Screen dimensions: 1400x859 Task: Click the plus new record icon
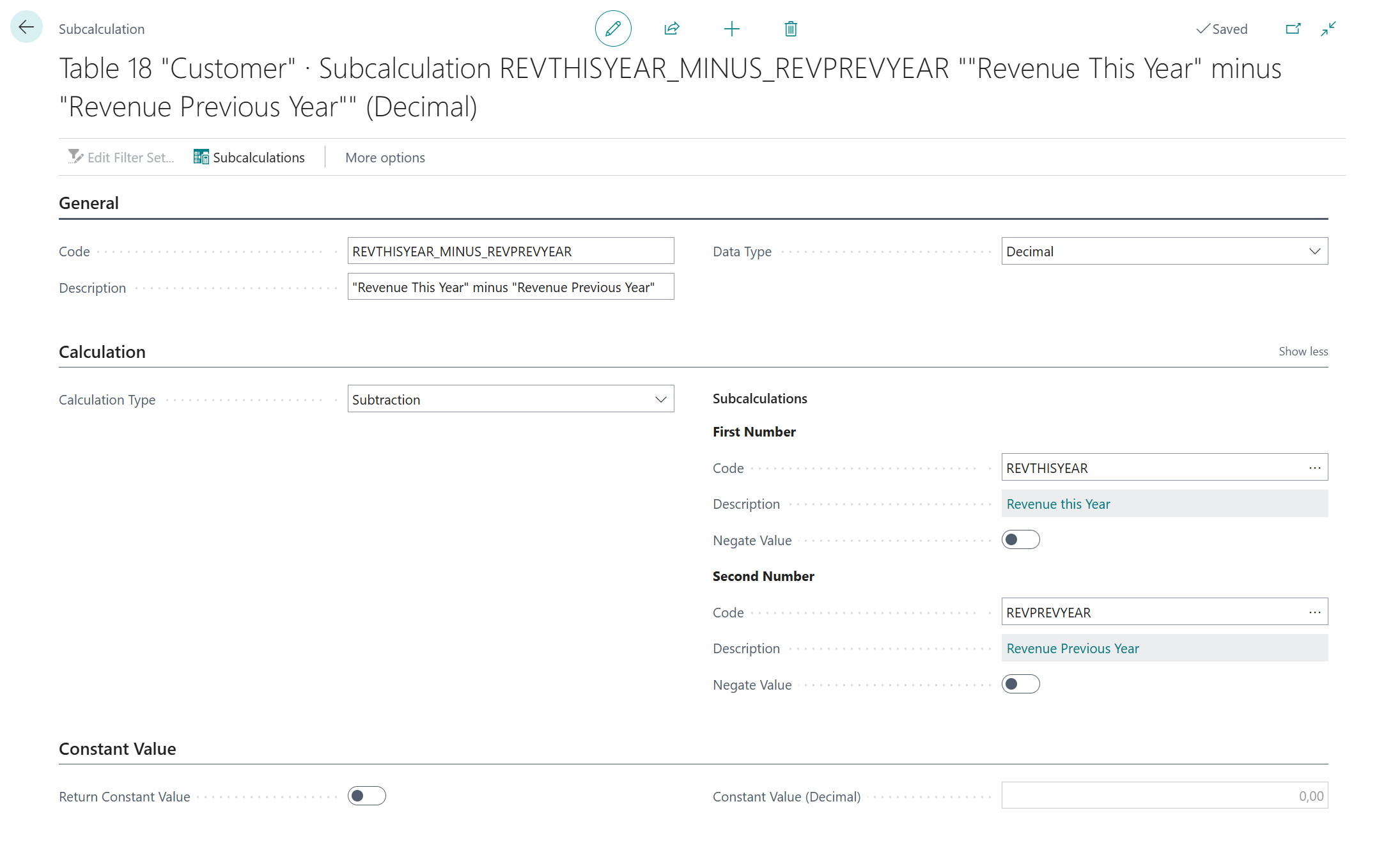731,29
